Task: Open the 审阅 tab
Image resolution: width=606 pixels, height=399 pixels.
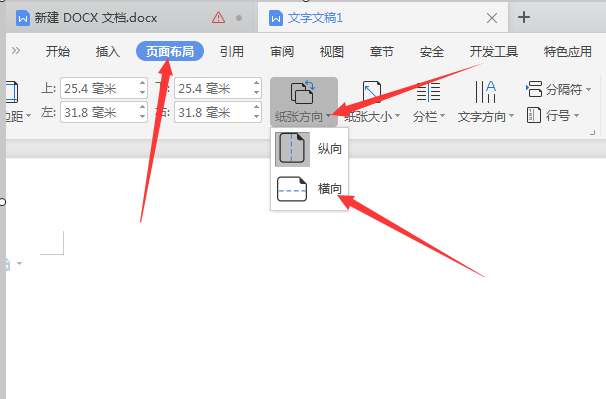Action: pyautogui.click(x=282, y=51)
